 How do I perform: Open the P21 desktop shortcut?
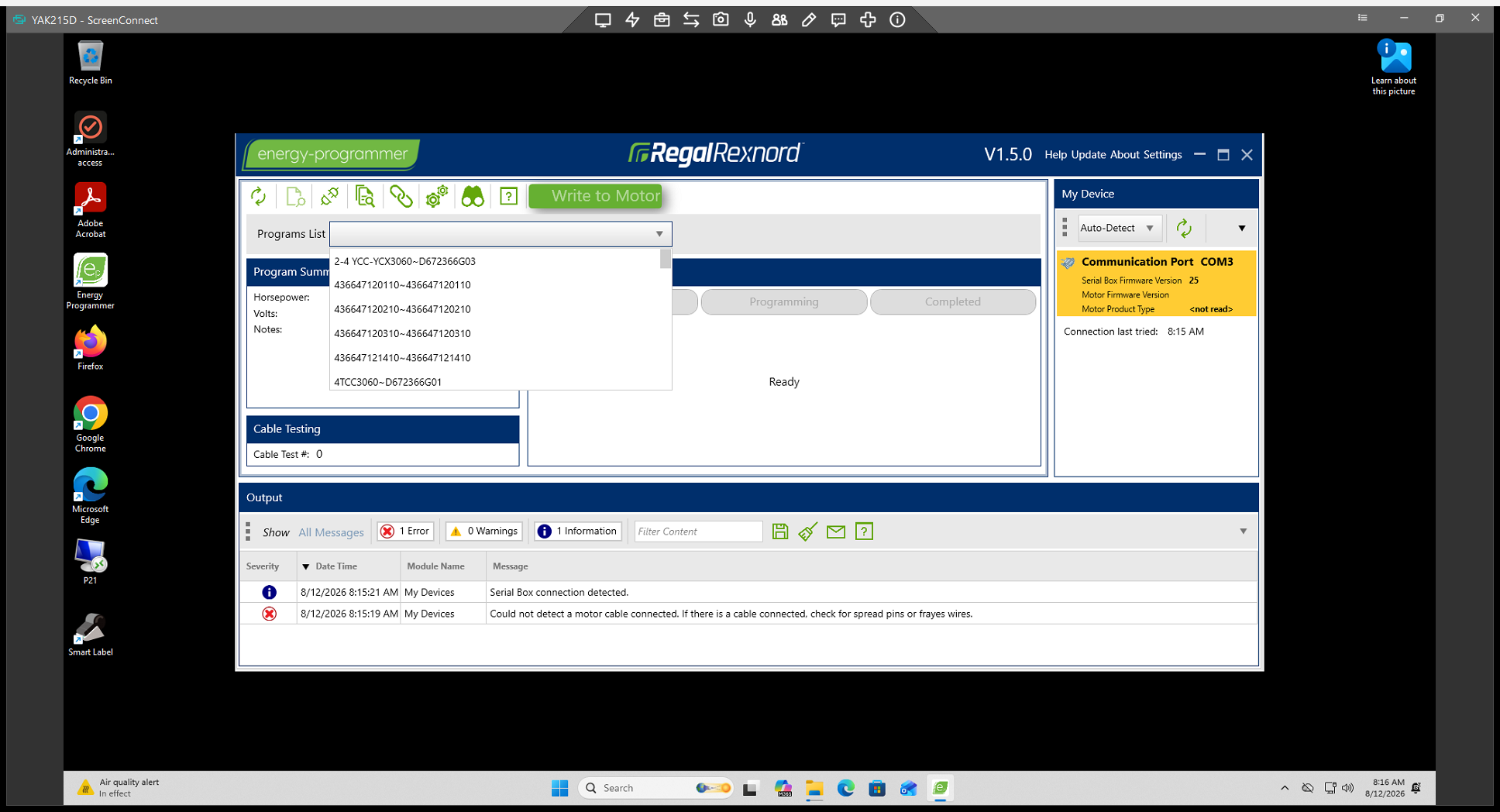[x=91, y=560]
